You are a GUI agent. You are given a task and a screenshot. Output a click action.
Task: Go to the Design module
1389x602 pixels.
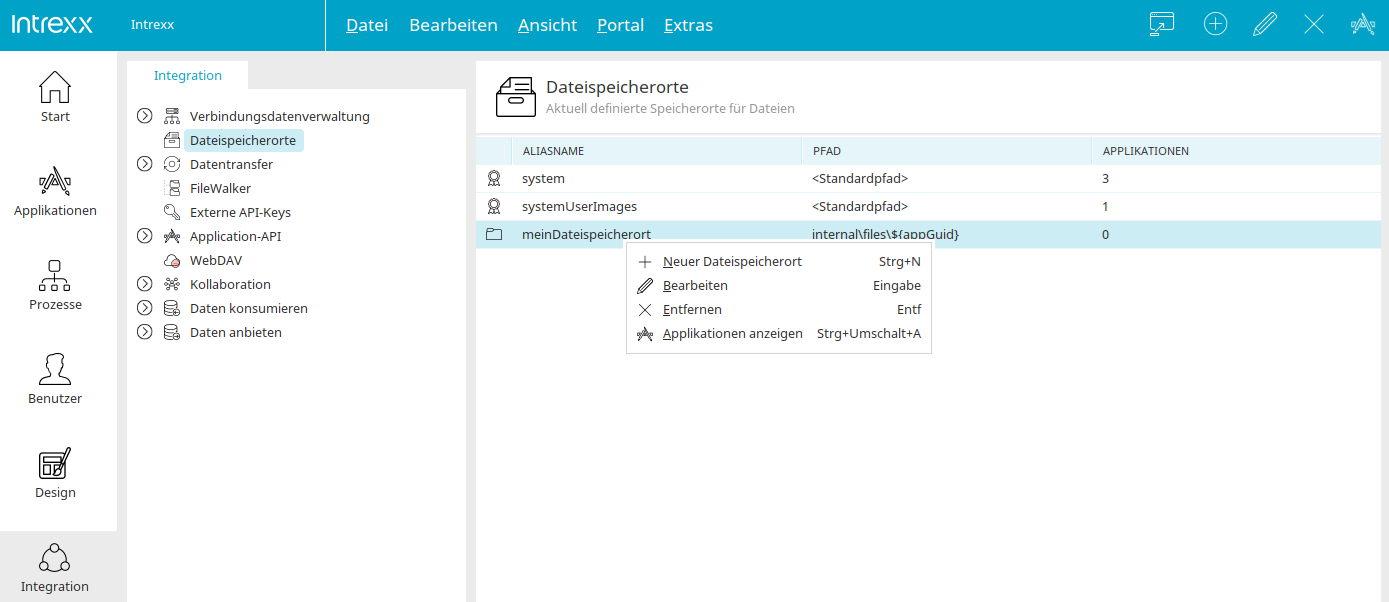point(55,473)
